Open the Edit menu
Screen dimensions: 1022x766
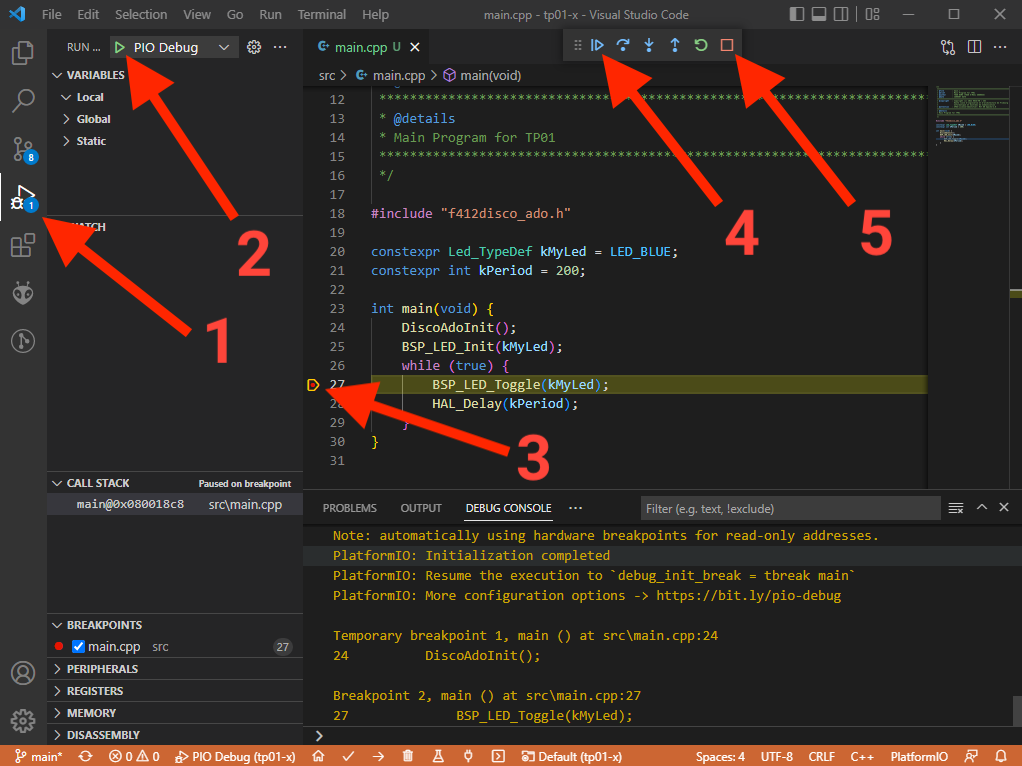[88, 14]
